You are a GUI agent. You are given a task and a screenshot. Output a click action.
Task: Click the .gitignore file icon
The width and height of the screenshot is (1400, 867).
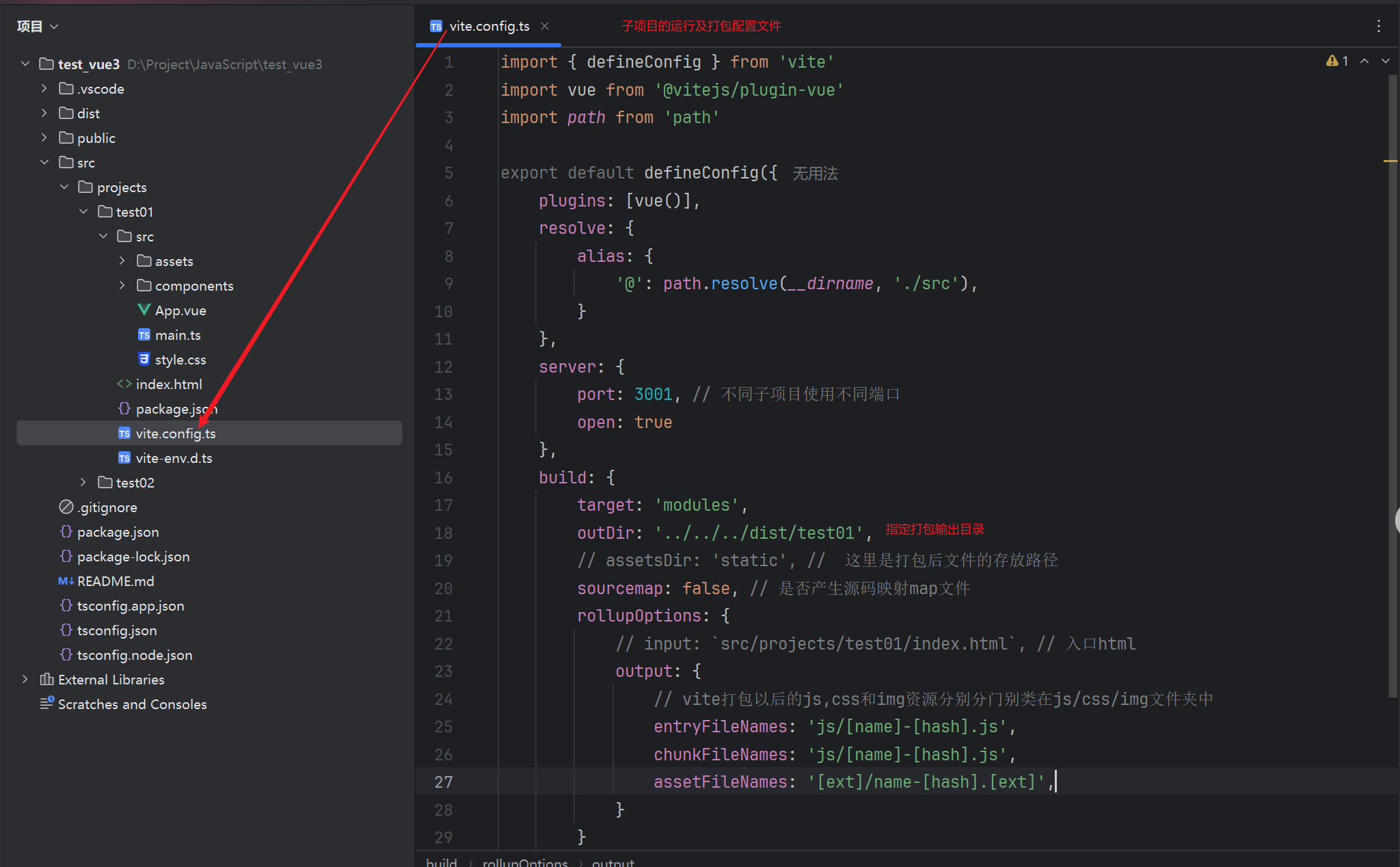coord(66,507)
